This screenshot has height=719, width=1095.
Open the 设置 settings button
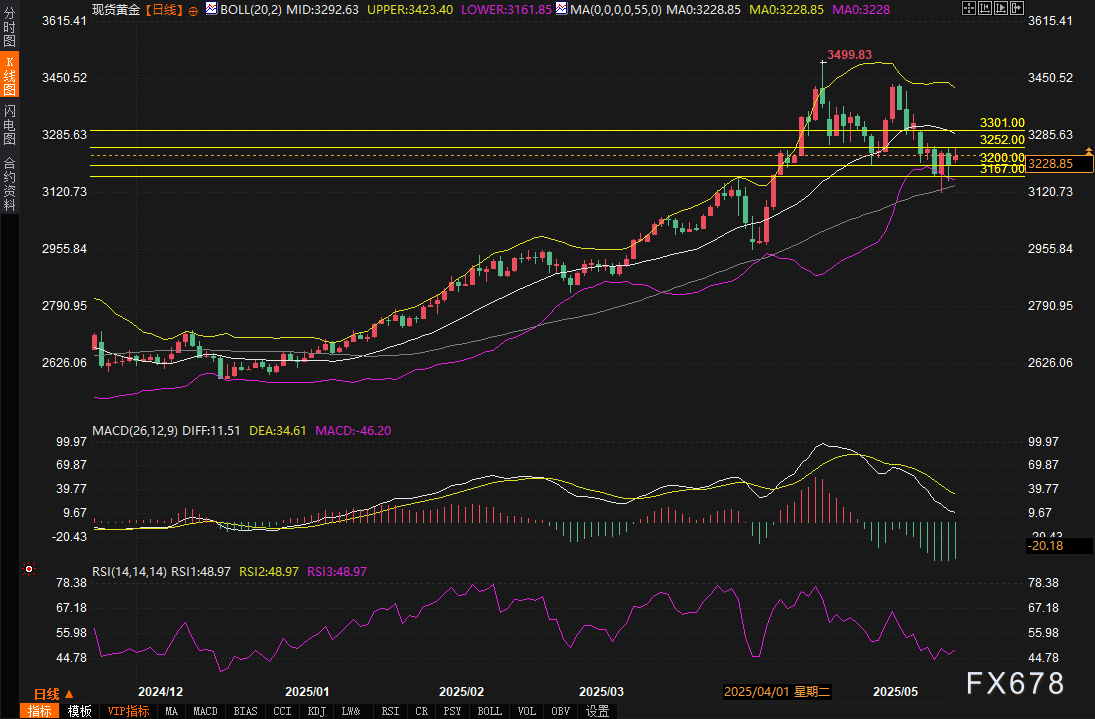597,711
